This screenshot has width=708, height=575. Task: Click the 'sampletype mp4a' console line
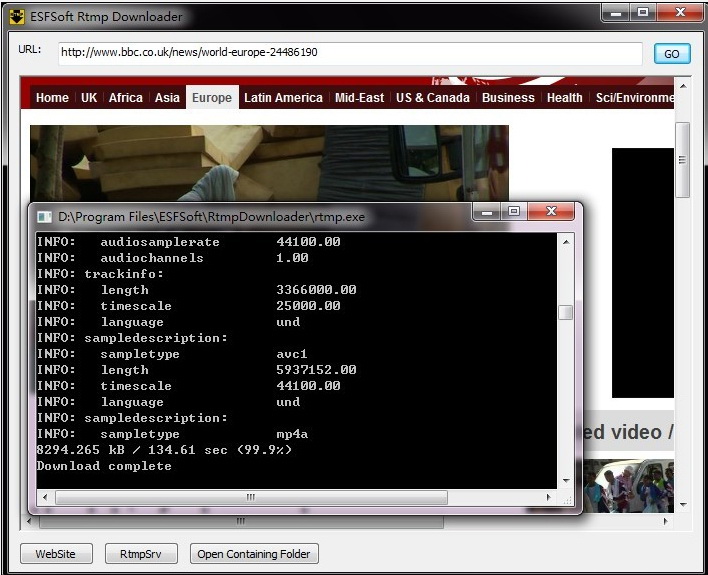[172, 434]
